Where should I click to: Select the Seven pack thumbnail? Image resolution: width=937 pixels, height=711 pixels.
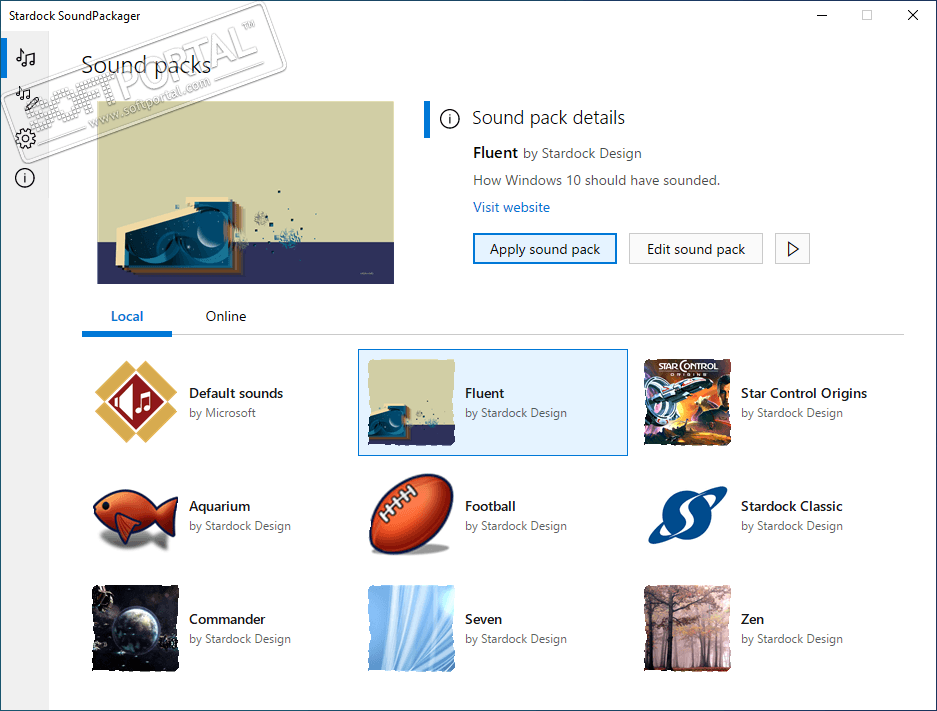point(411,628)
